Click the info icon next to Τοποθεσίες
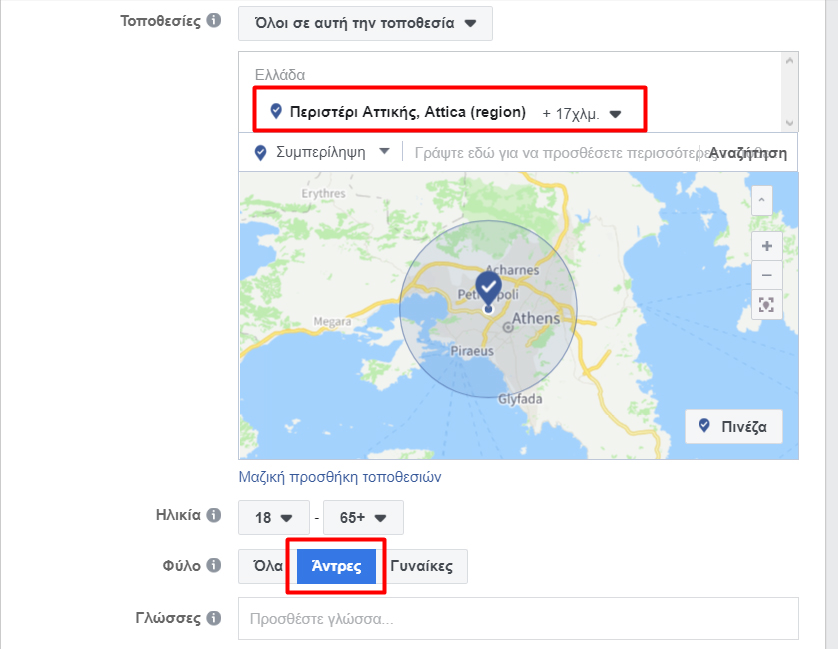The image size is (838, 649). click(213, 21)
